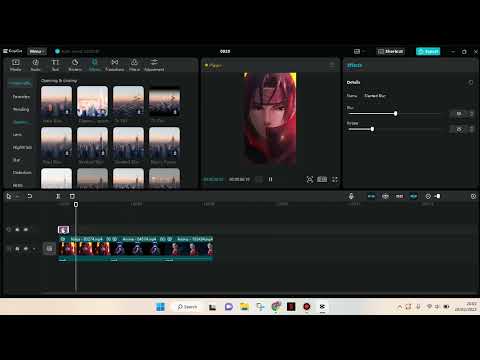Mute the main video track
The height and width of the screenshot is (360, 480).
34,249
